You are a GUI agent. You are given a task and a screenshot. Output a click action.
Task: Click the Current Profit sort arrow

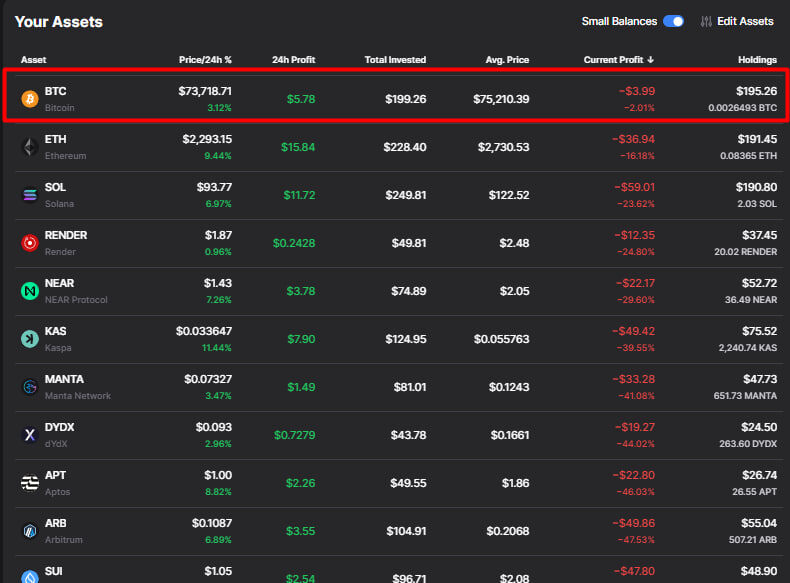click(650, 59)
